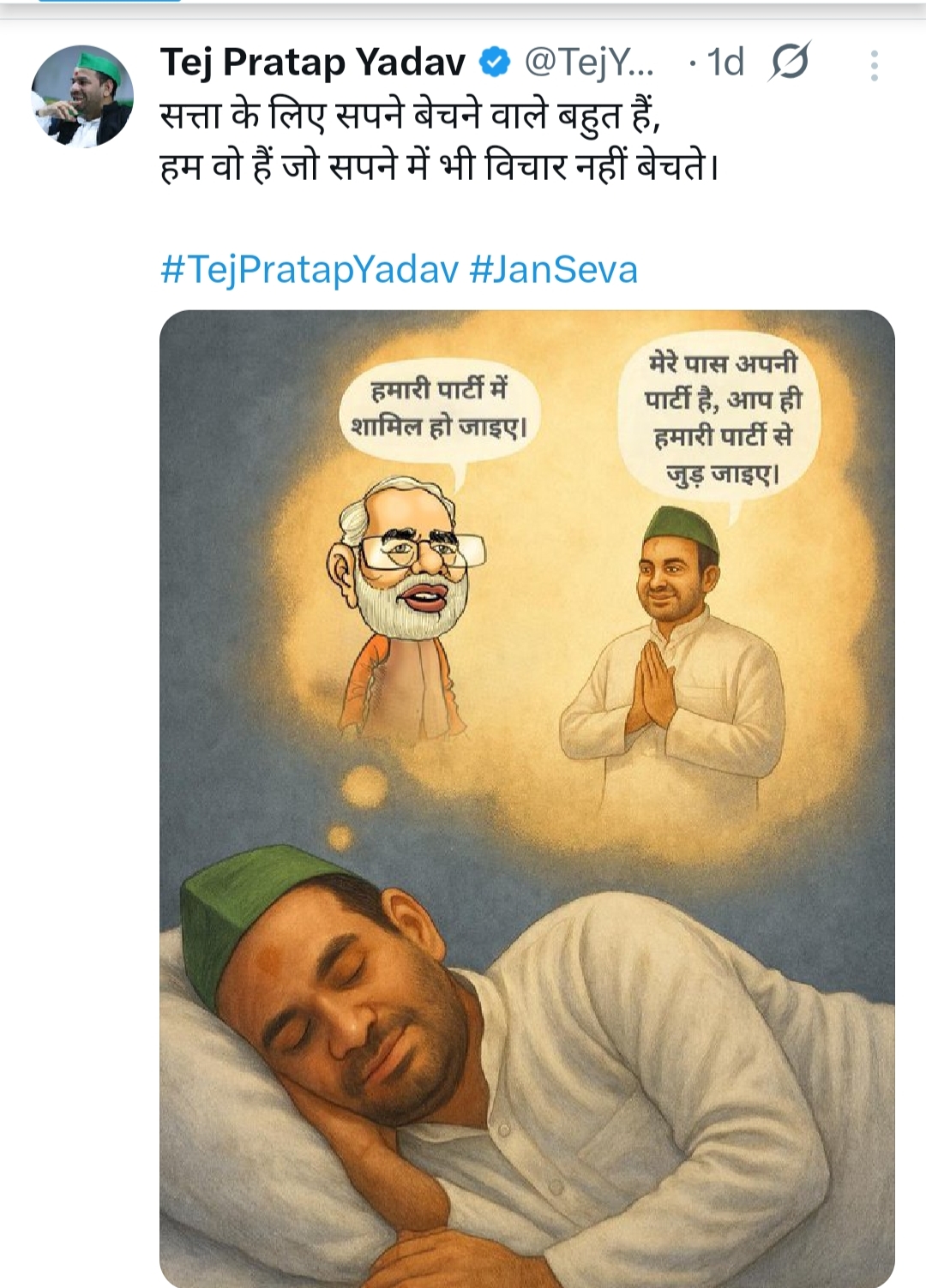Click the first line of Hindi tweet text
926x1288 pixels.
(x=410, y=116)
